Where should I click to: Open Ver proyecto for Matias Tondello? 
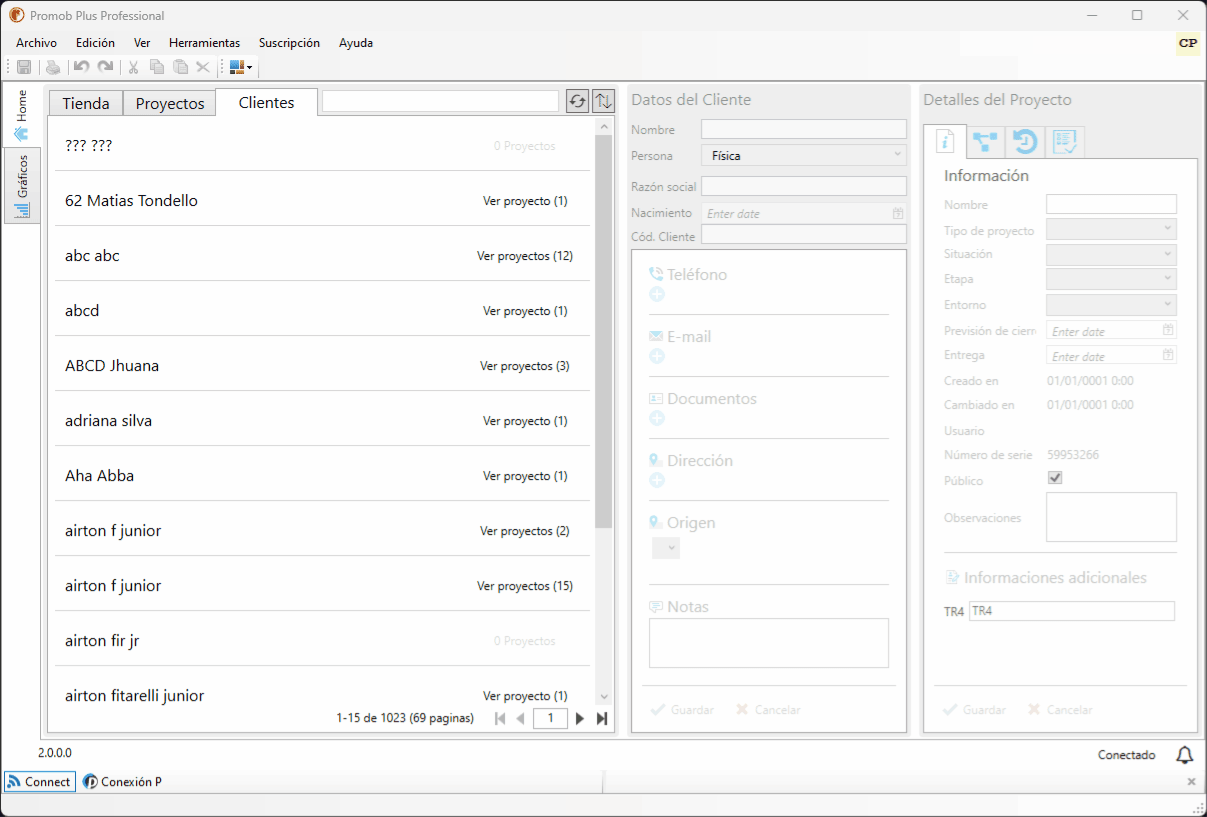[x=525, y=201]
